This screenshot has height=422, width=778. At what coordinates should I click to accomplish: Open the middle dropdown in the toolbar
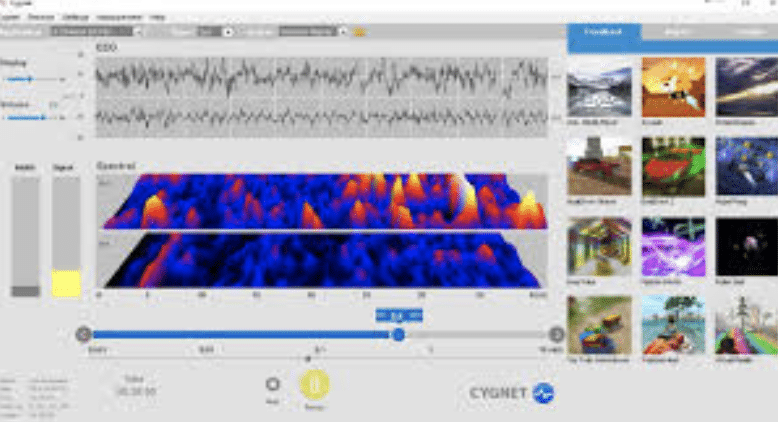(x=228, y=31)
